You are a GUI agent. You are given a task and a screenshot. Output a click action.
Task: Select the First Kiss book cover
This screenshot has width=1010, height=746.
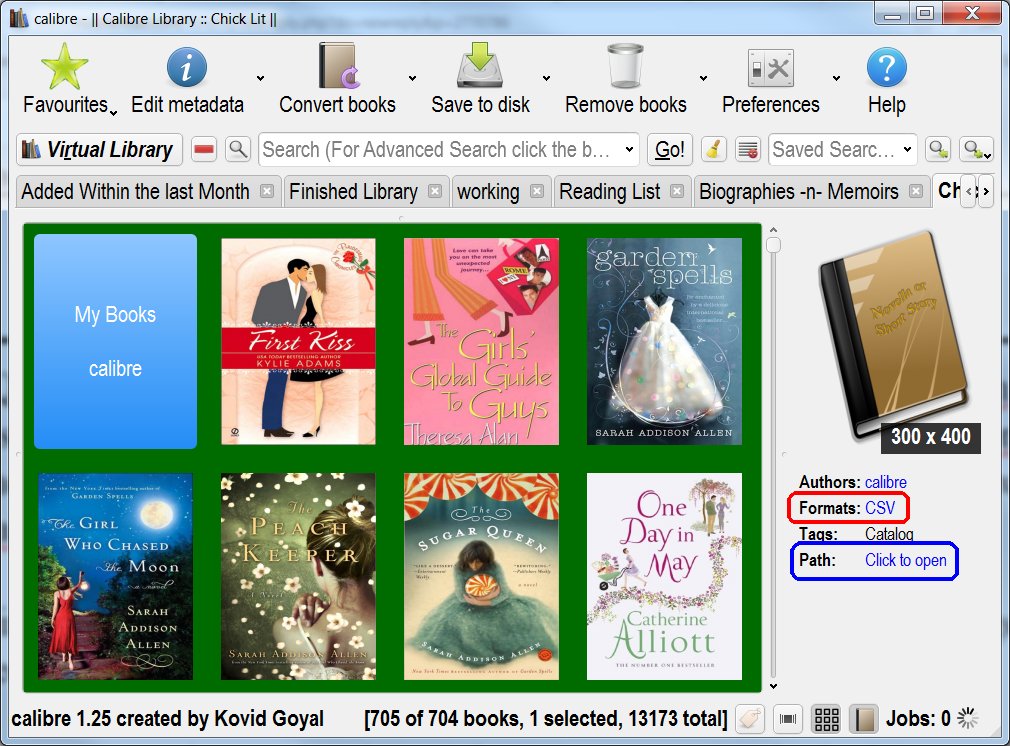pyautogui.click(x=298, y=341)
